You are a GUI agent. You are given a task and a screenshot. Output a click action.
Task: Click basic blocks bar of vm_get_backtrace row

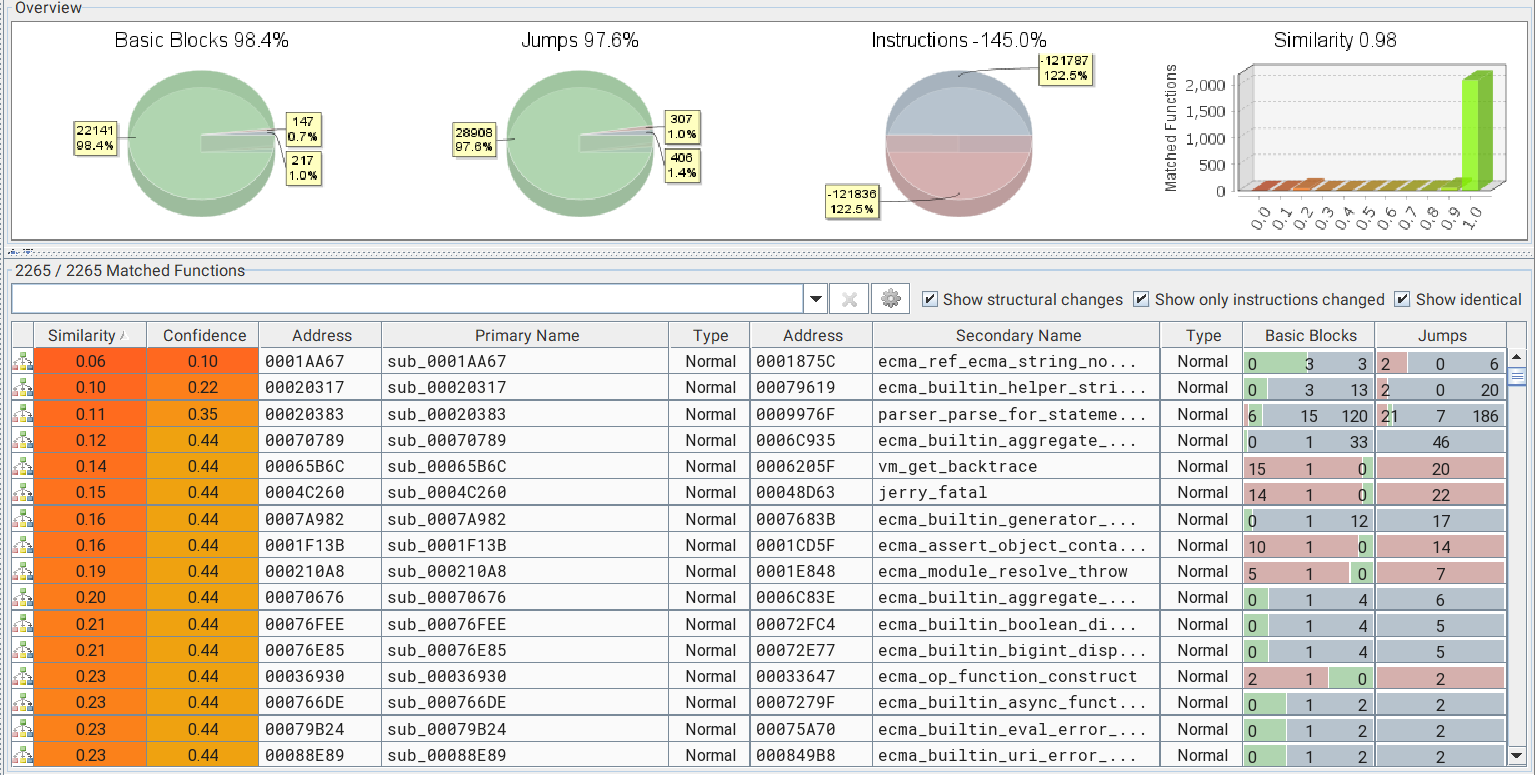coord(1309,467)
